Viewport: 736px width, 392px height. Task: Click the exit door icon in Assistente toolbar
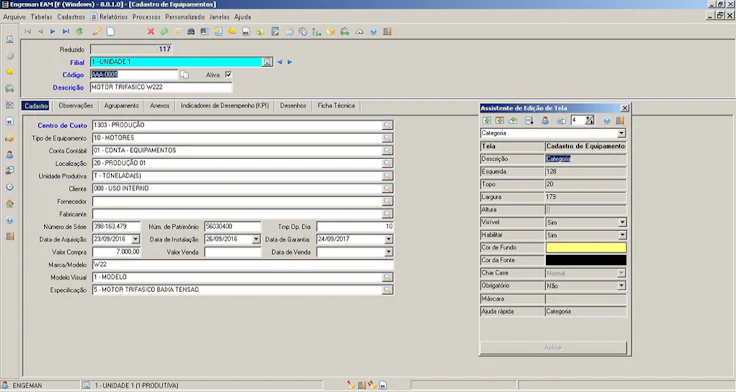pyautogui.click(x=620, y=121)
